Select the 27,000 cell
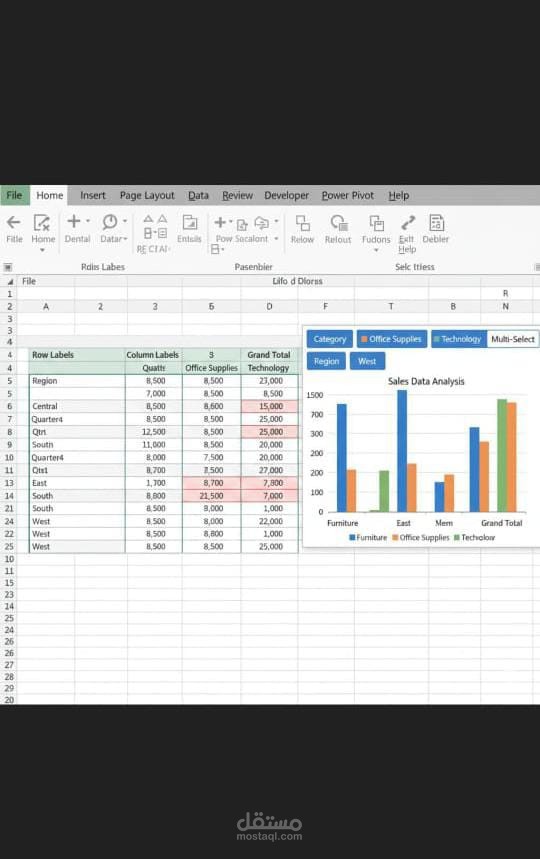 click(x=269, y=470)
